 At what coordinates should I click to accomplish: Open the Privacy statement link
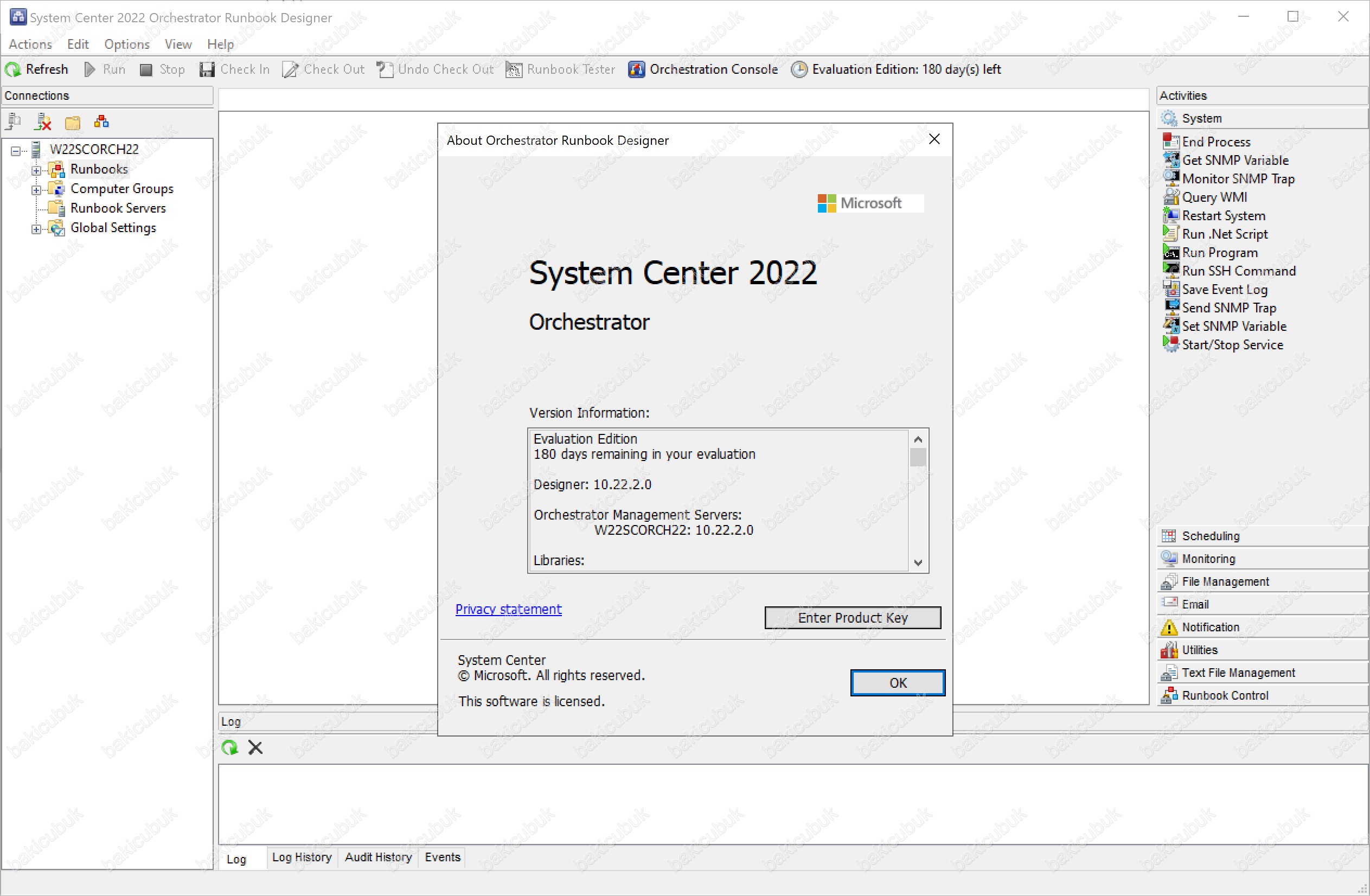coord(508,609)
